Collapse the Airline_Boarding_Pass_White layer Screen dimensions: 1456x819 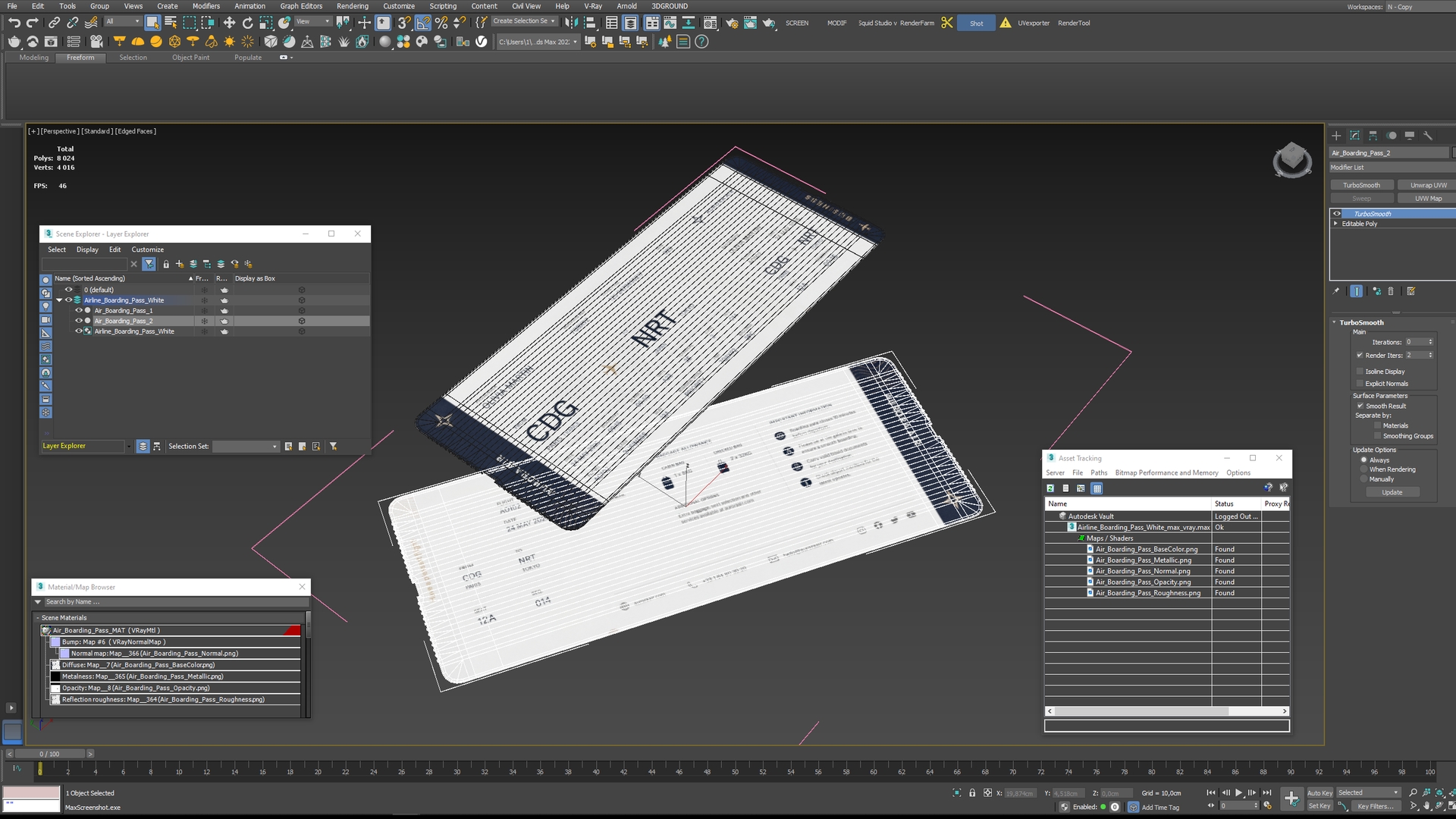[x=59, y=300]
